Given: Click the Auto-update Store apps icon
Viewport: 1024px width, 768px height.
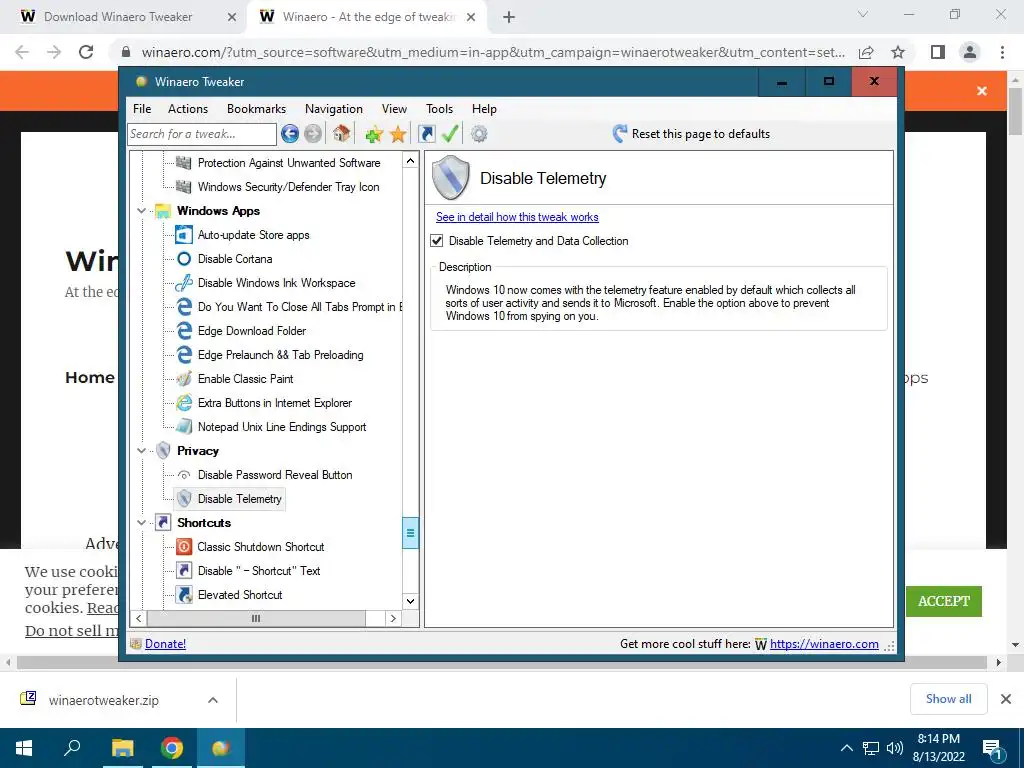Looking at the screenshot, I should coord(184,235).
